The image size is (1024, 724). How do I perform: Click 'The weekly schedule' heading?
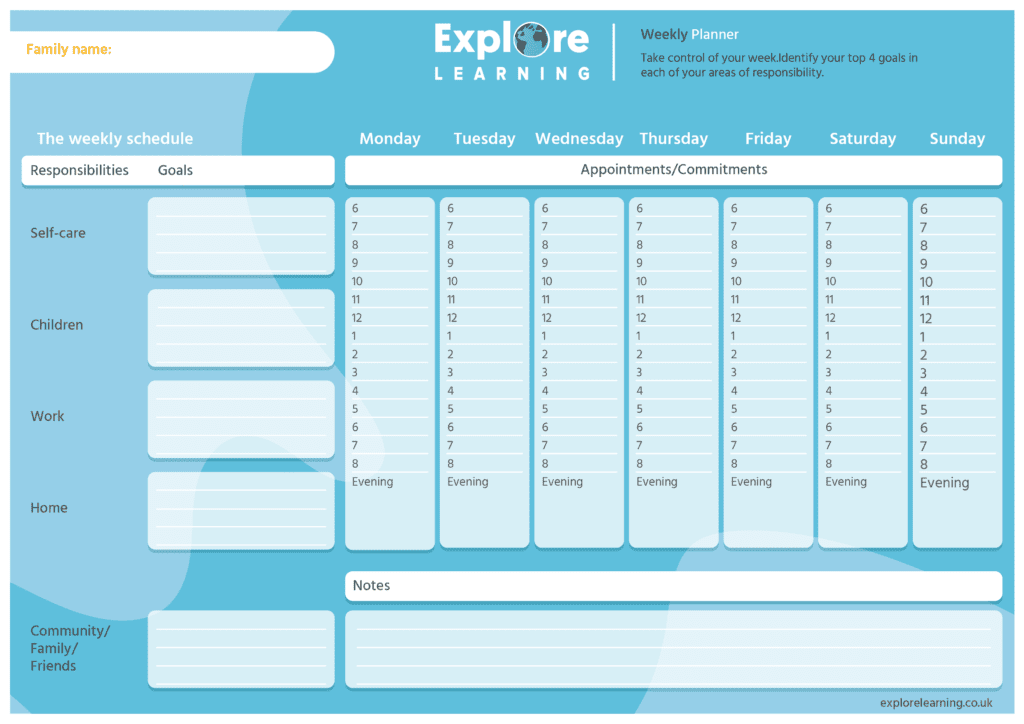tap(115, 138)
